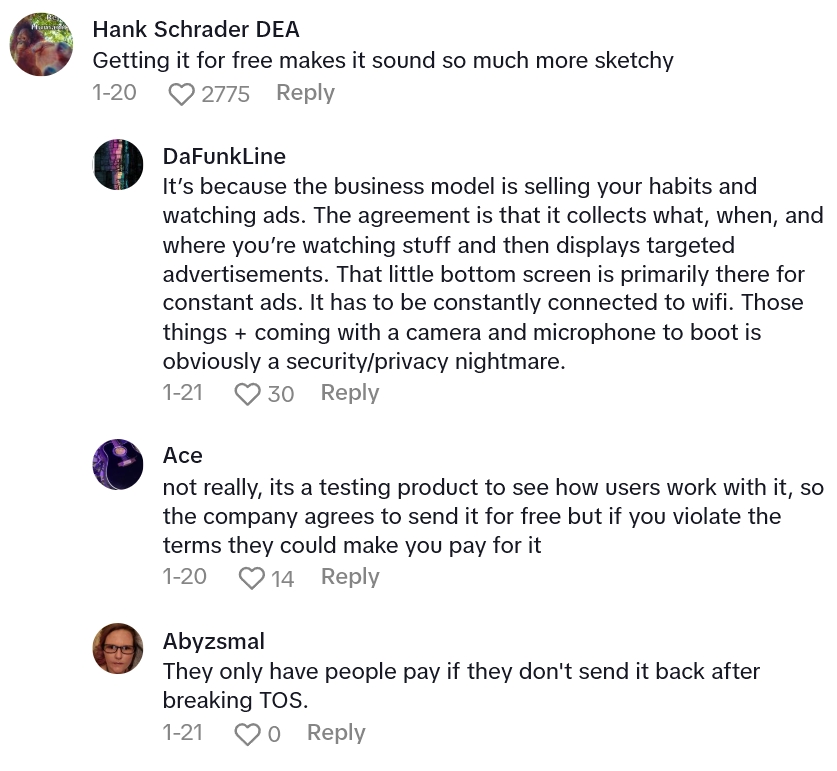
Task: Open the Hank Schrader DEA username link
Action: pyautogui.click(x=195, y=30)
